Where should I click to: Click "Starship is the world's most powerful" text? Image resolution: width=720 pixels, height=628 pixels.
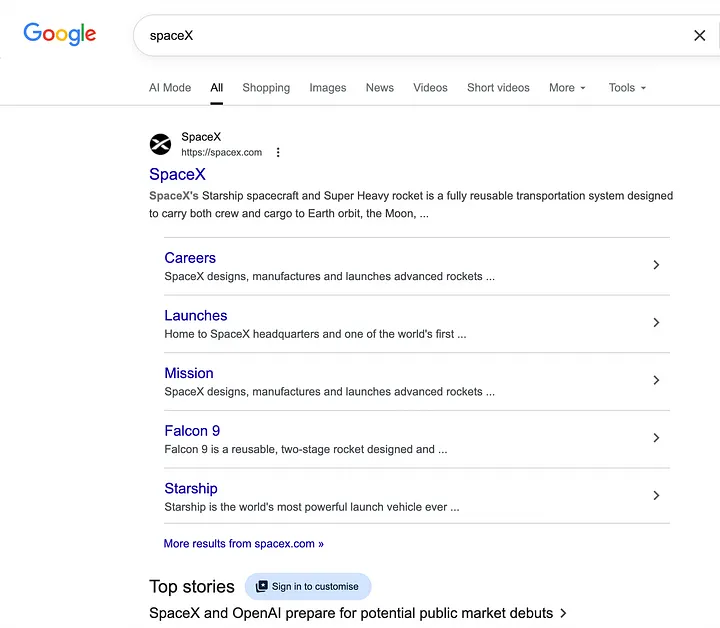[312, 507]
